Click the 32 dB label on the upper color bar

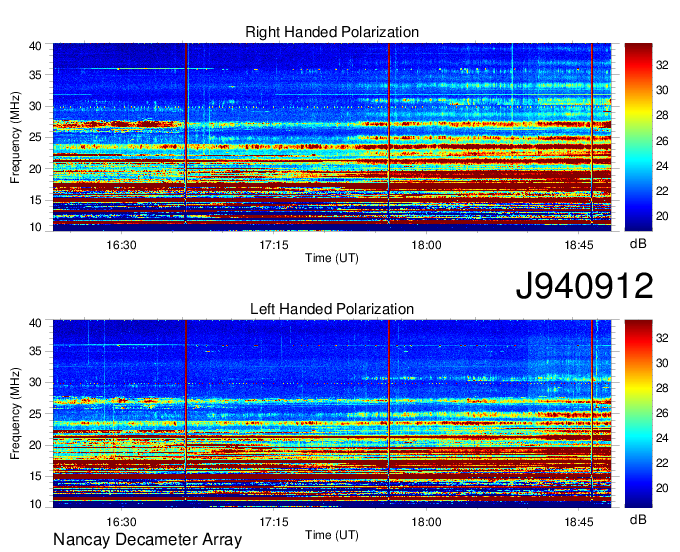pyautogui.click(x=662, y=65)
